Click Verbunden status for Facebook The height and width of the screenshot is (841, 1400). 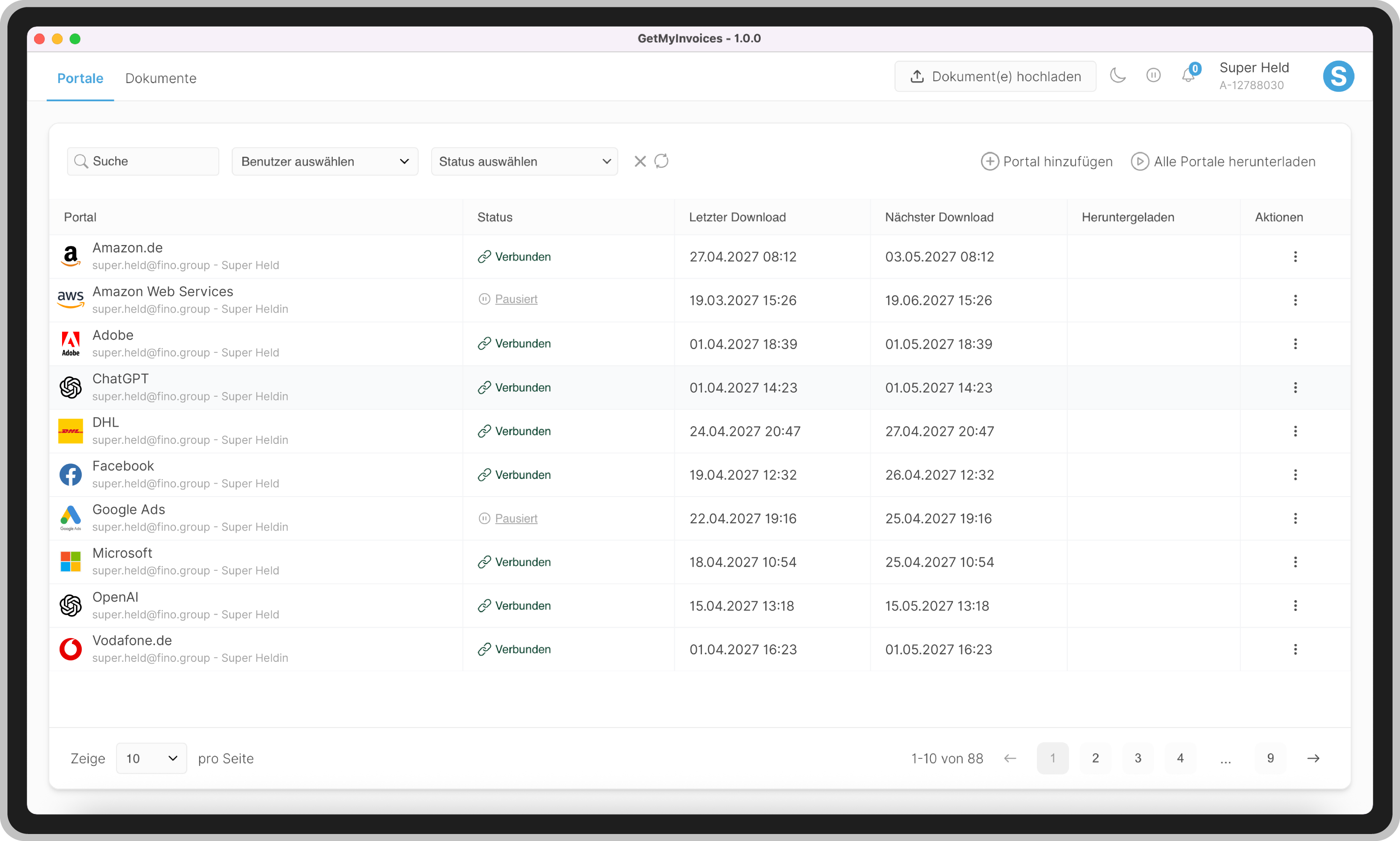point(514,475)
